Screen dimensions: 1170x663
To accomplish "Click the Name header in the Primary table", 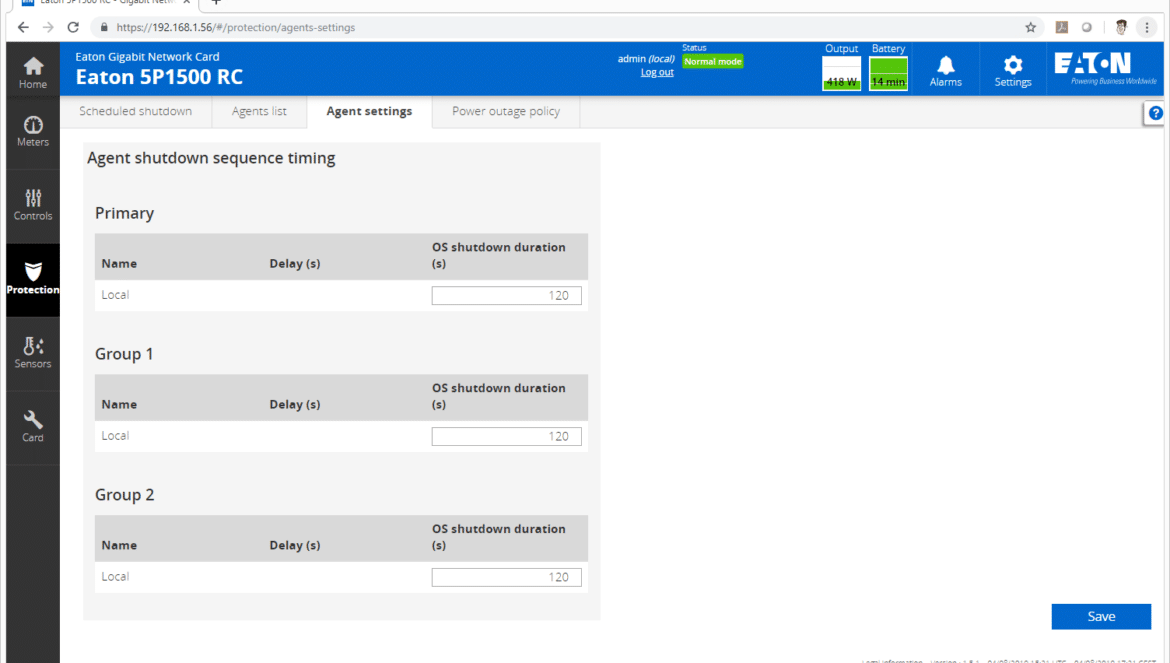I will click(119, 263).
